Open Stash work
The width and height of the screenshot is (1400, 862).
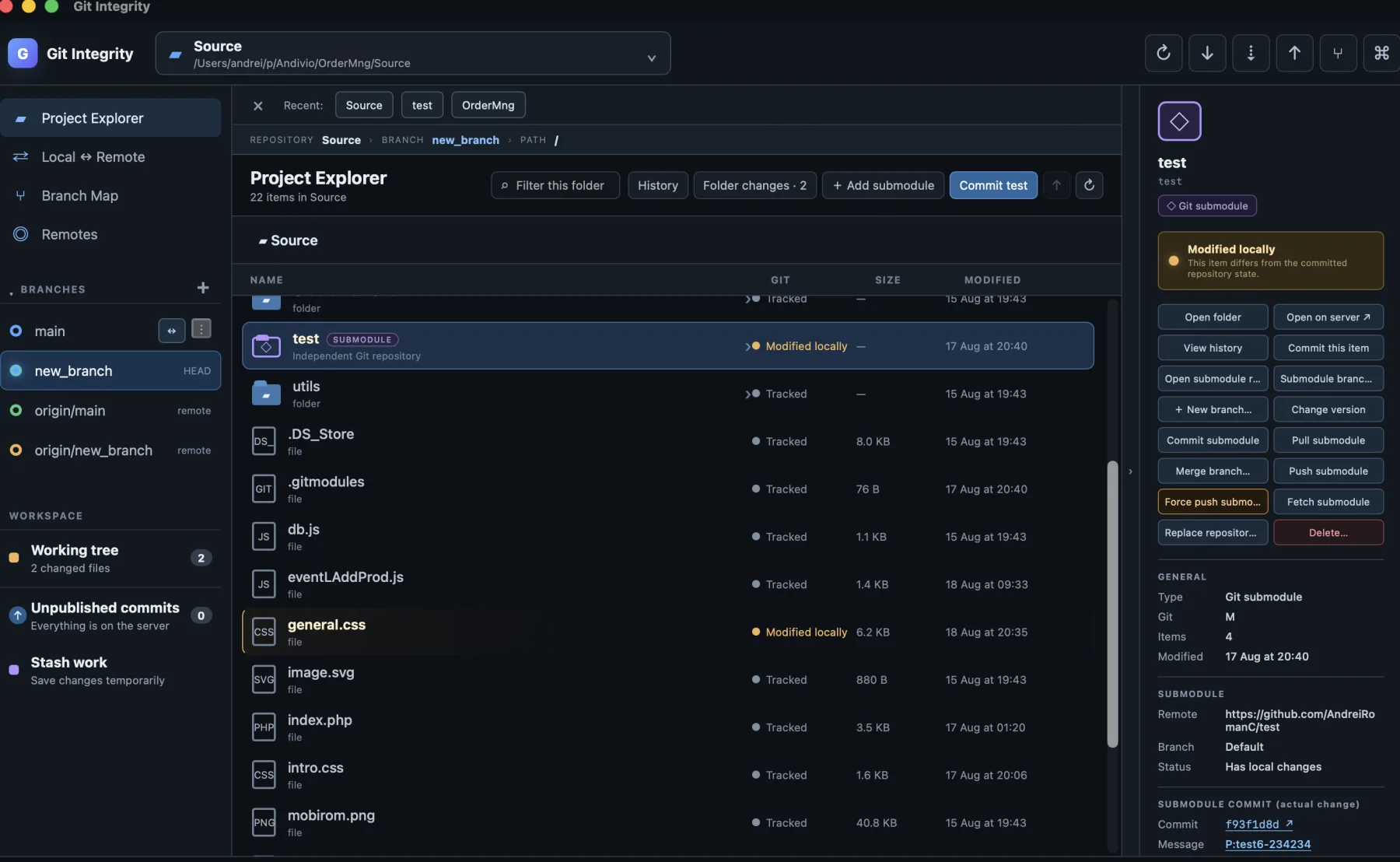[x=110, y=671]
